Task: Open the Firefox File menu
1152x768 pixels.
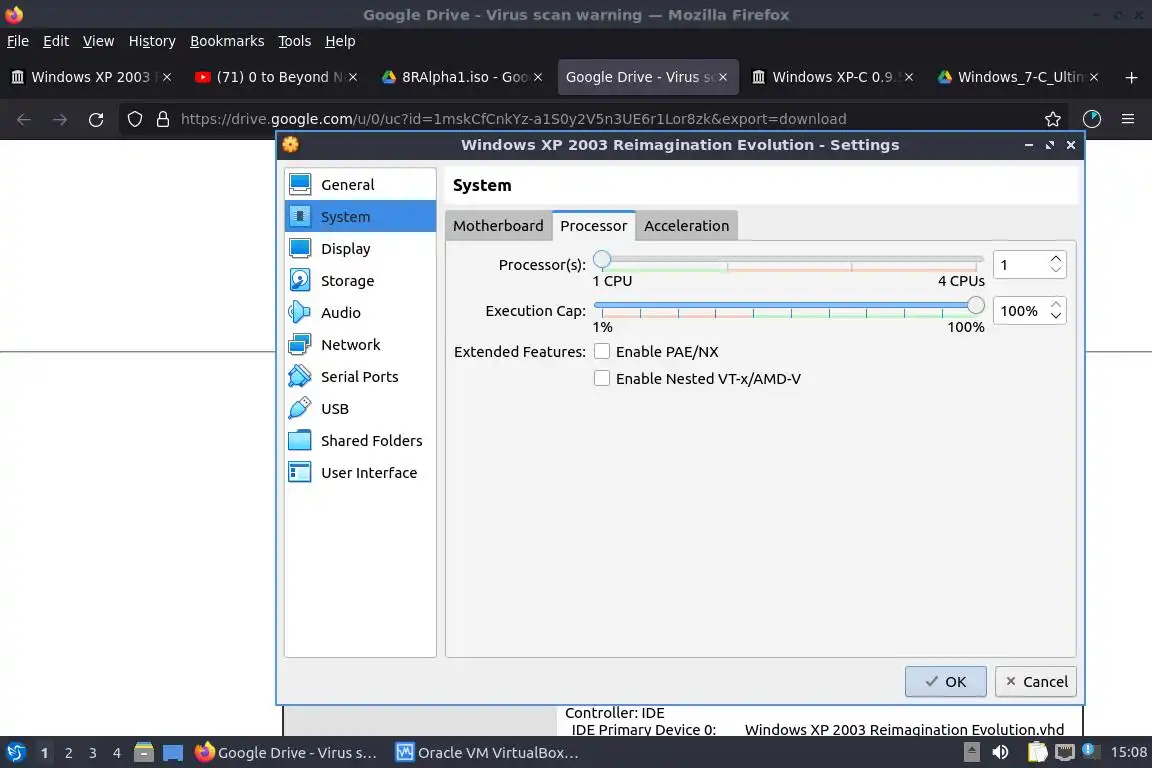Action: tap(18, 41)
